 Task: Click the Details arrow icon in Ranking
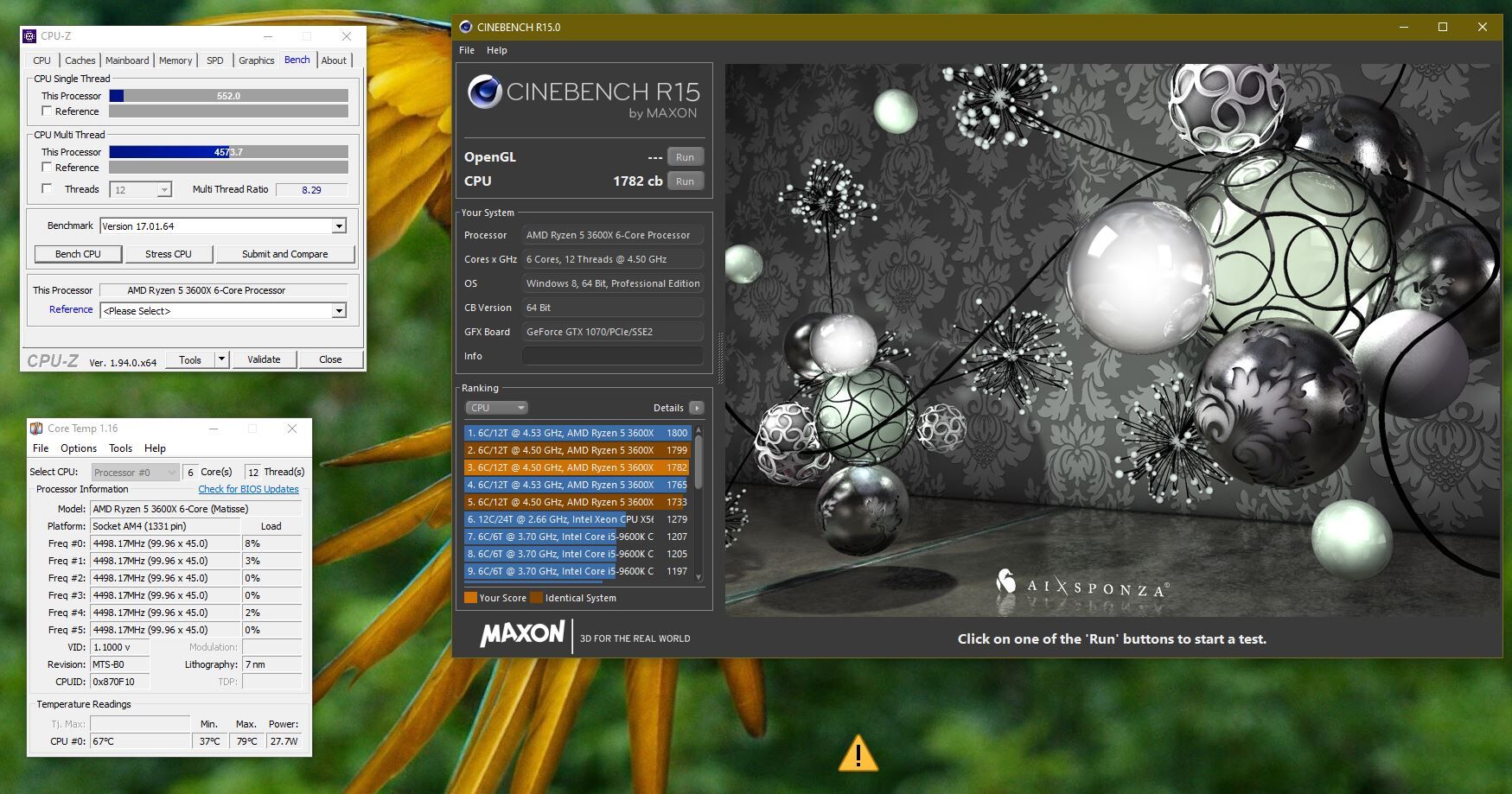697,408
